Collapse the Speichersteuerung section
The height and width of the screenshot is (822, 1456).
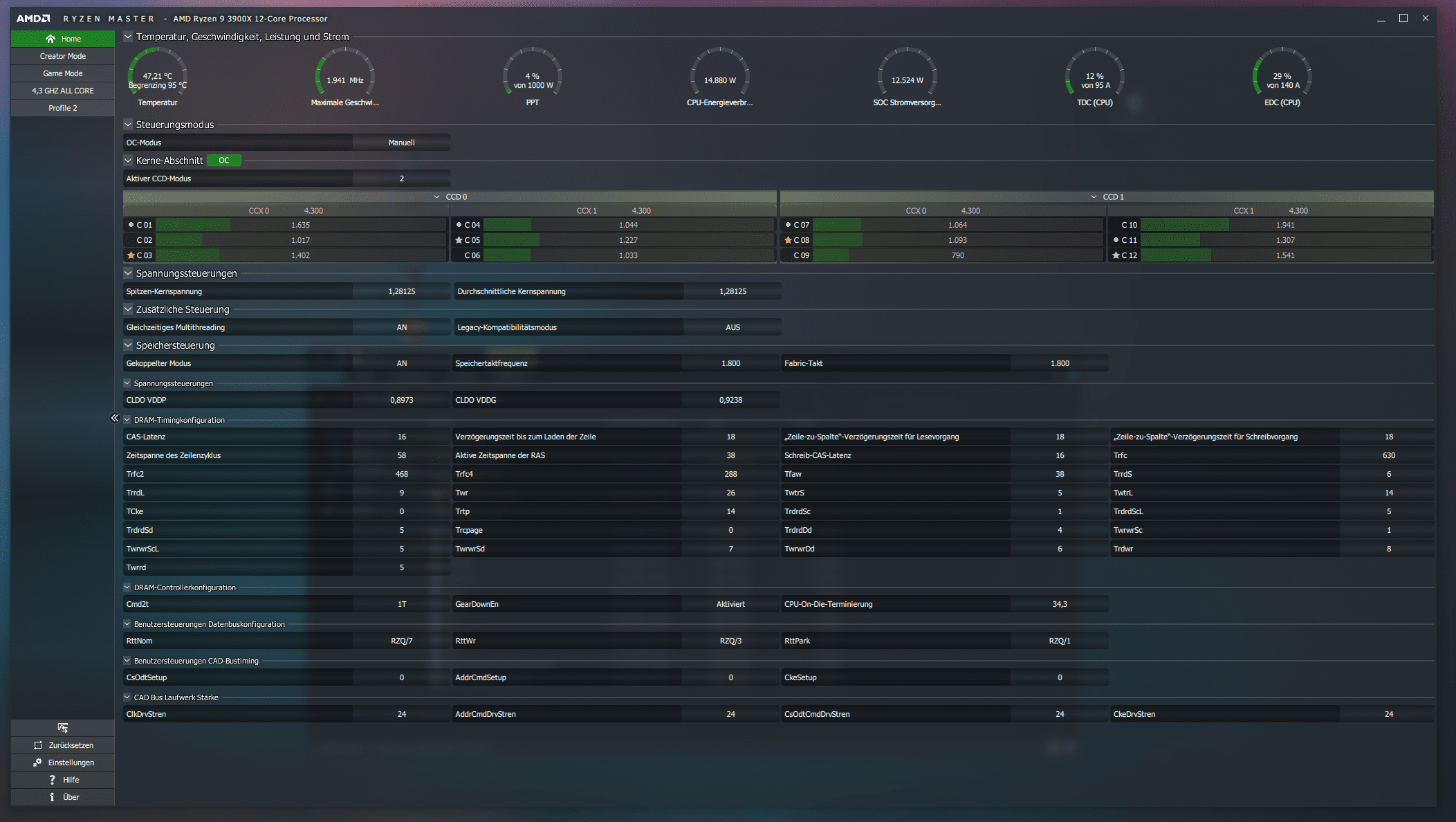128,345
